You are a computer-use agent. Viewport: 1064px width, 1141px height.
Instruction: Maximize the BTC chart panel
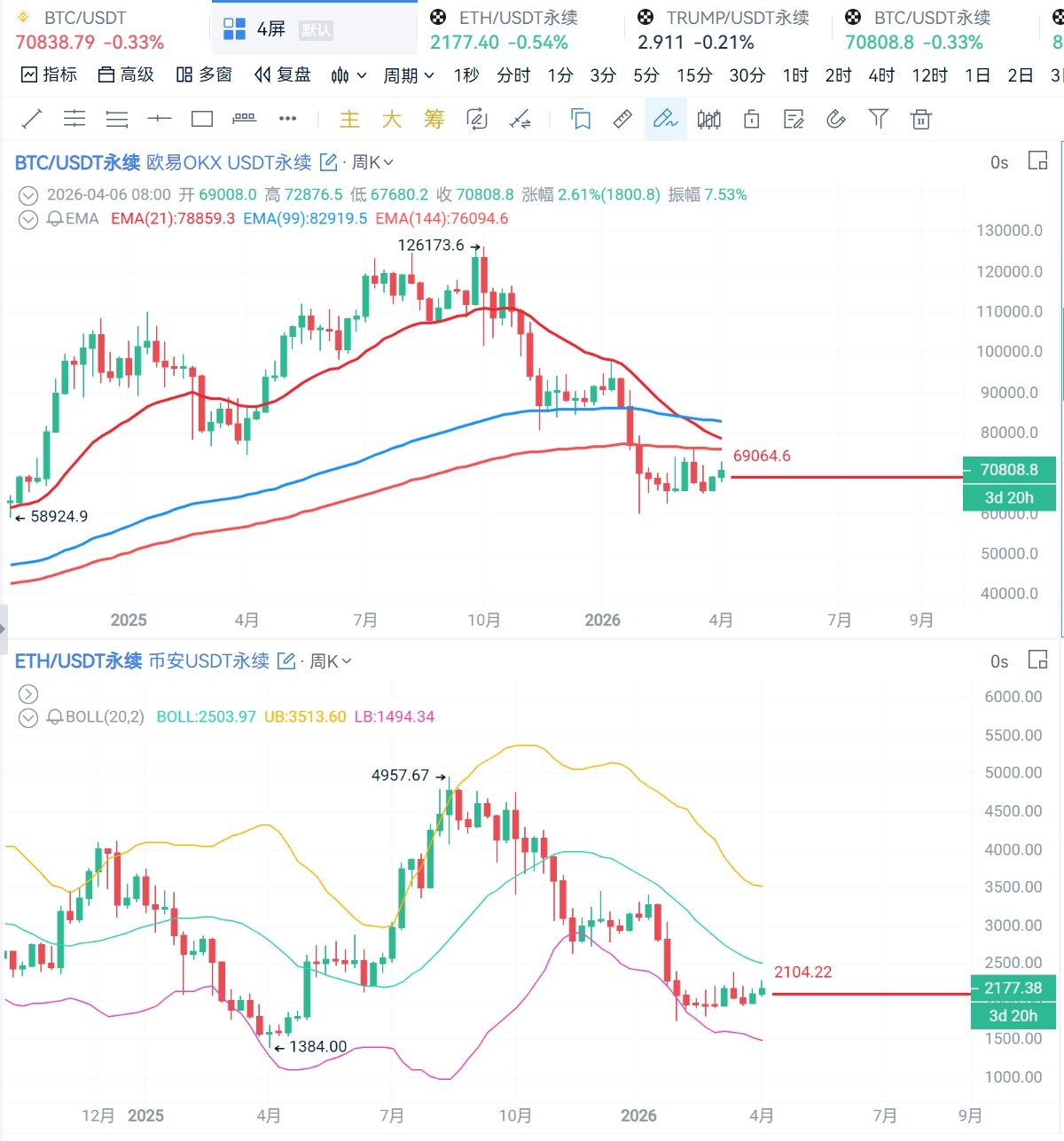tap(1037, 161)
